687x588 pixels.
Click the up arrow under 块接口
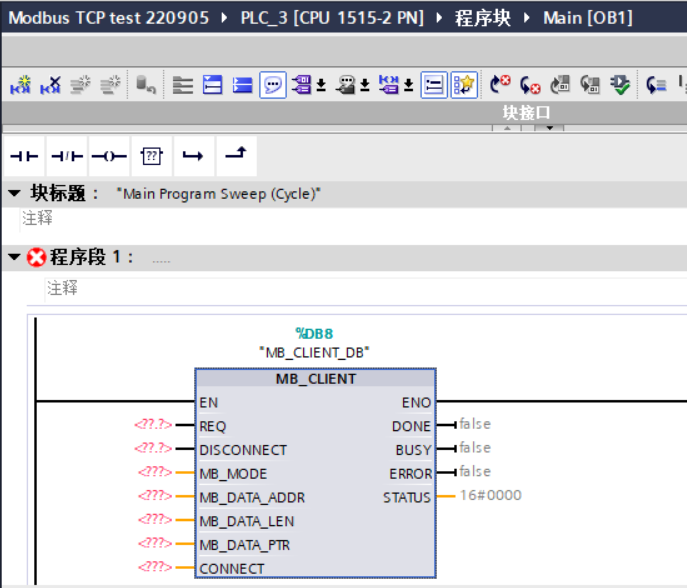(507, 128)
